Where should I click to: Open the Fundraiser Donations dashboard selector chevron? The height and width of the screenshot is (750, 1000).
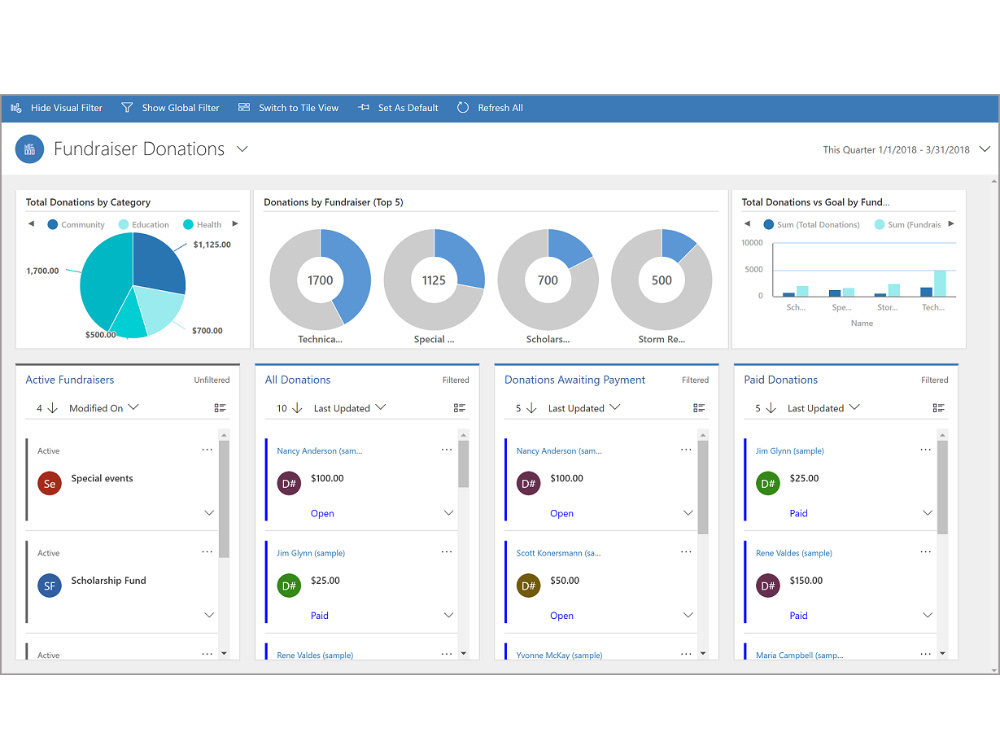click(242, 149)
